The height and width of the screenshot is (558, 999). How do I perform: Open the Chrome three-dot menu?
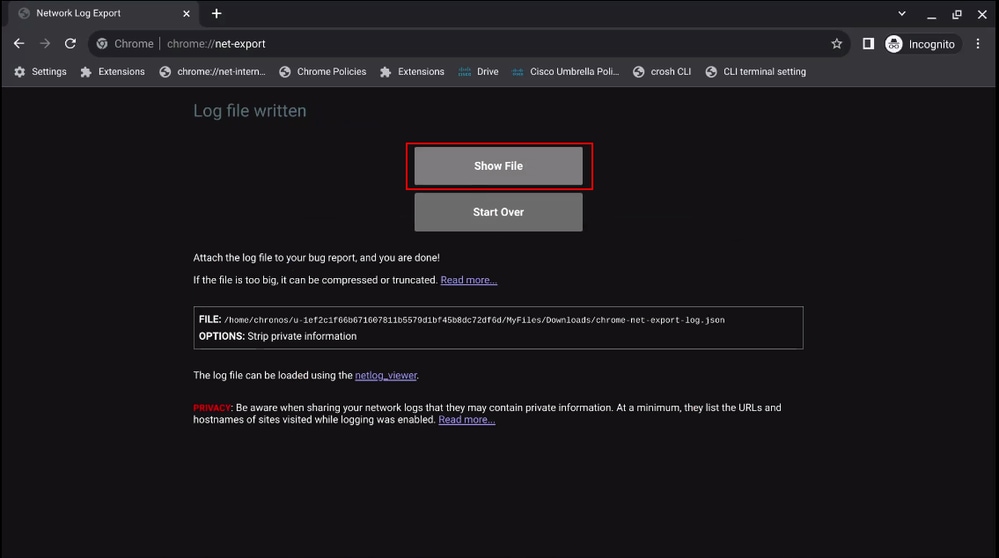tap(978, 43)
